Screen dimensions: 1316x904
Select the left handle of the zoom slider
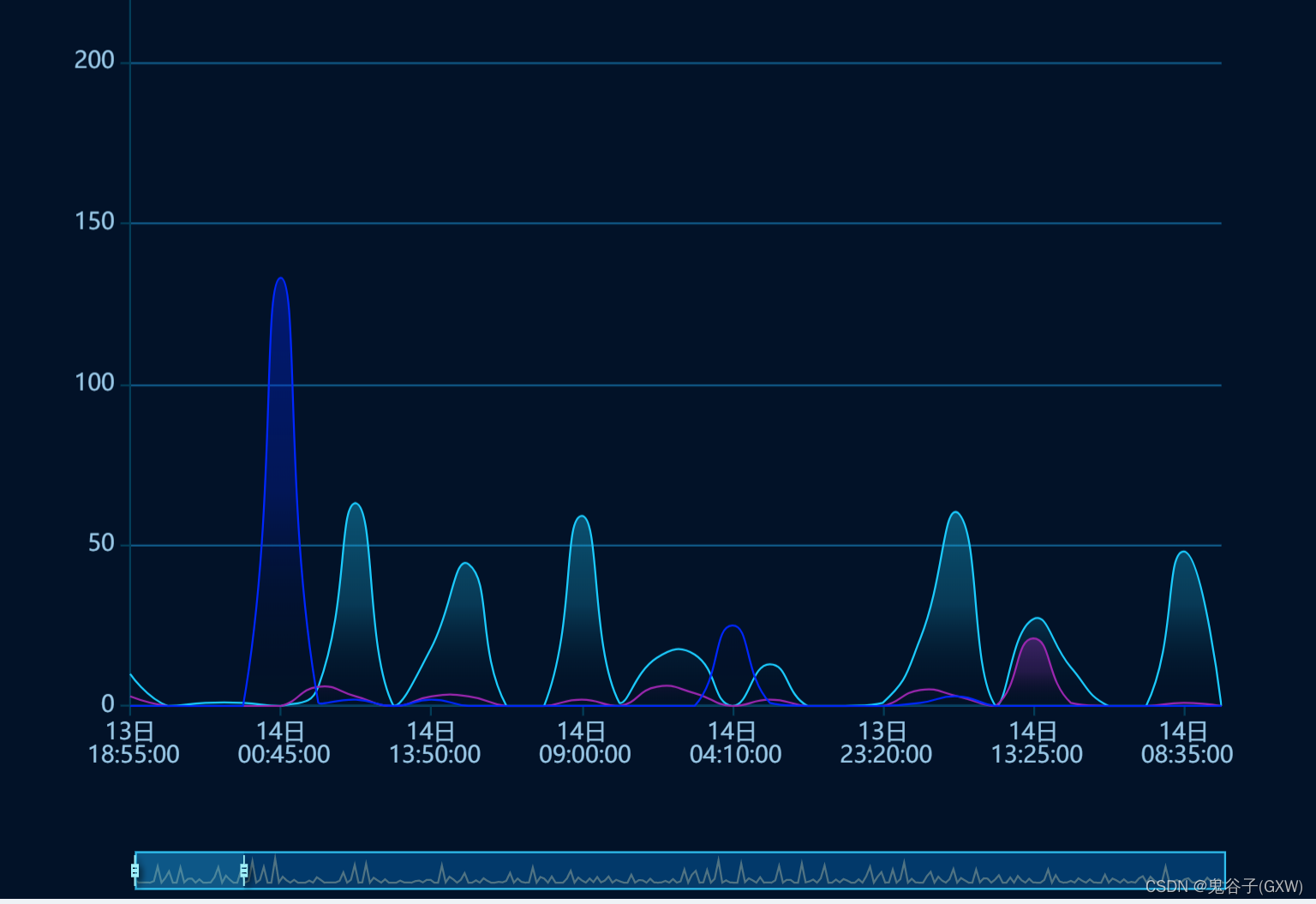[135, 871]
